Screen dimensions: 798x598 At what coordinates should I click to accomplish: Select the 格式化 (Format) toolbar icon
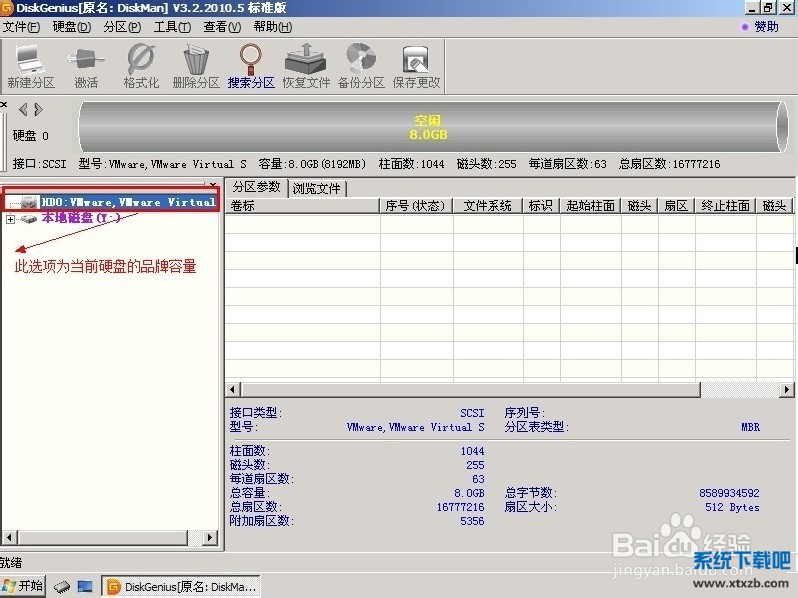pyautogui.click(x=141, y=66)
